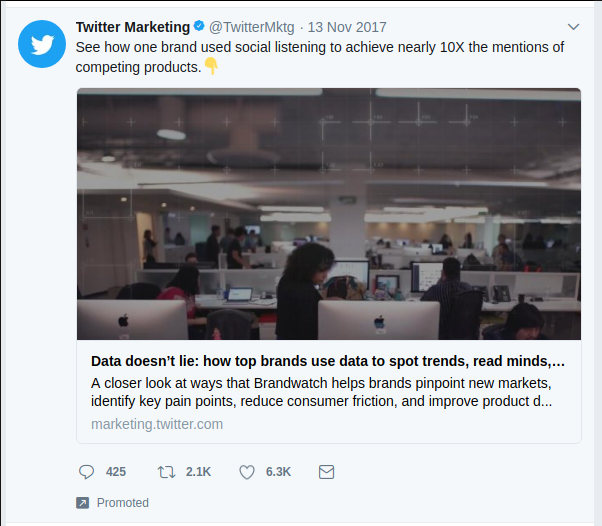Open the "Data doesn't lie" article headline
This screenshot has height=526, width=602.
pos(328,361)
